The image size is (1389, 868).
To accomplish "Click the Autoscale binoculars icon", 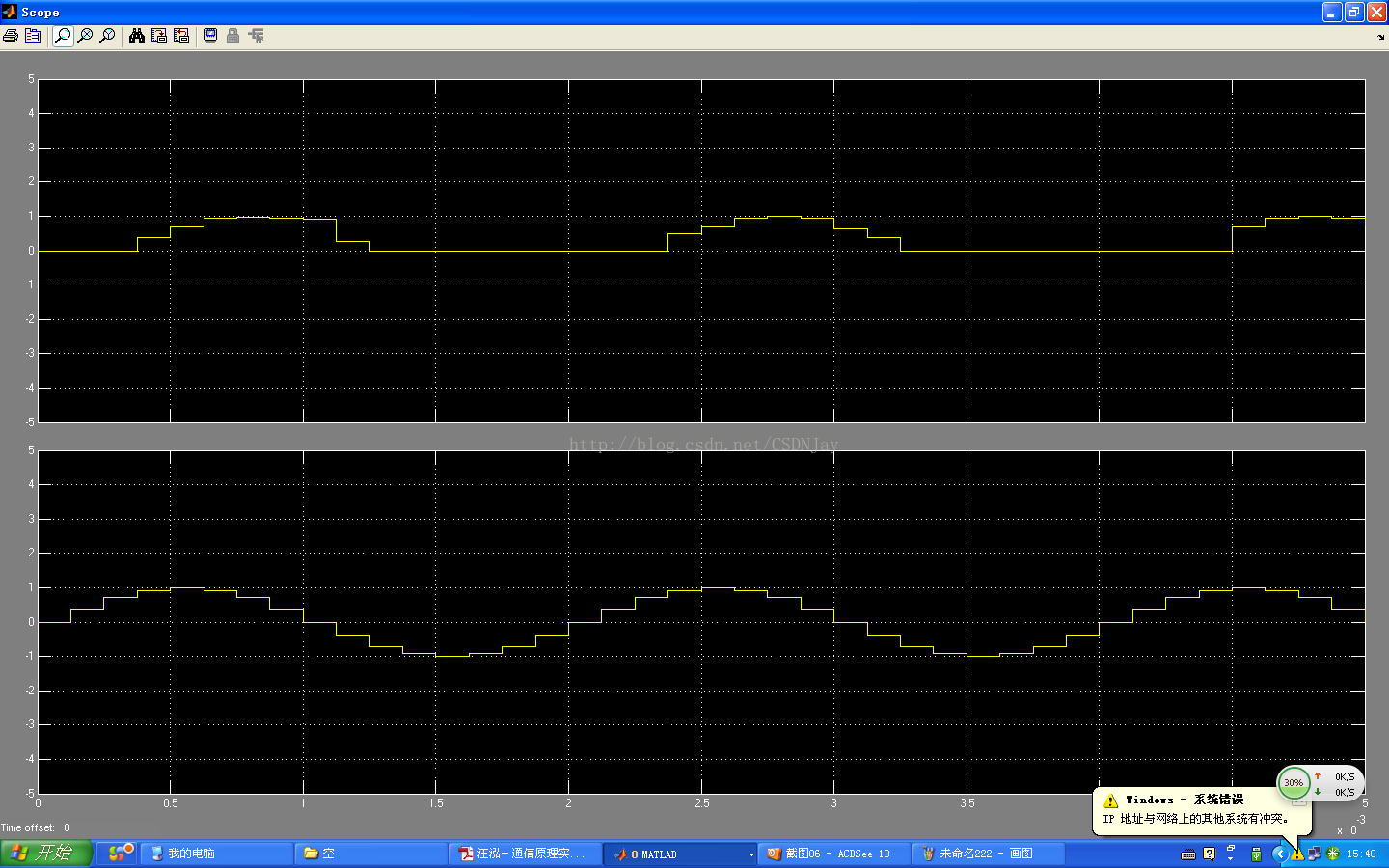I will (x=137, y=36).
